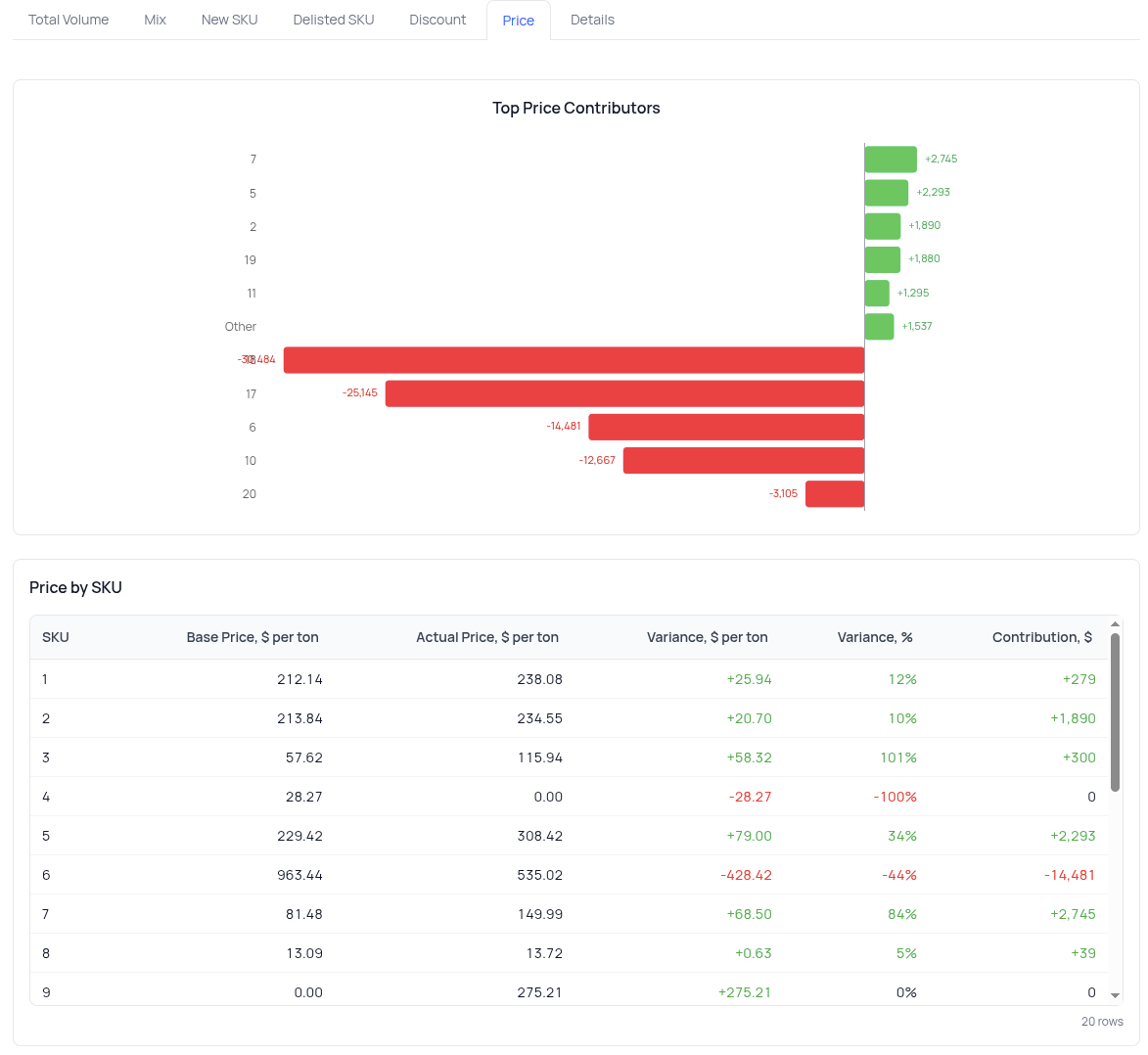This screenshot has width=1148, height=1055.
Task: Click the Actual Price column header
Action: pos(486,637)
